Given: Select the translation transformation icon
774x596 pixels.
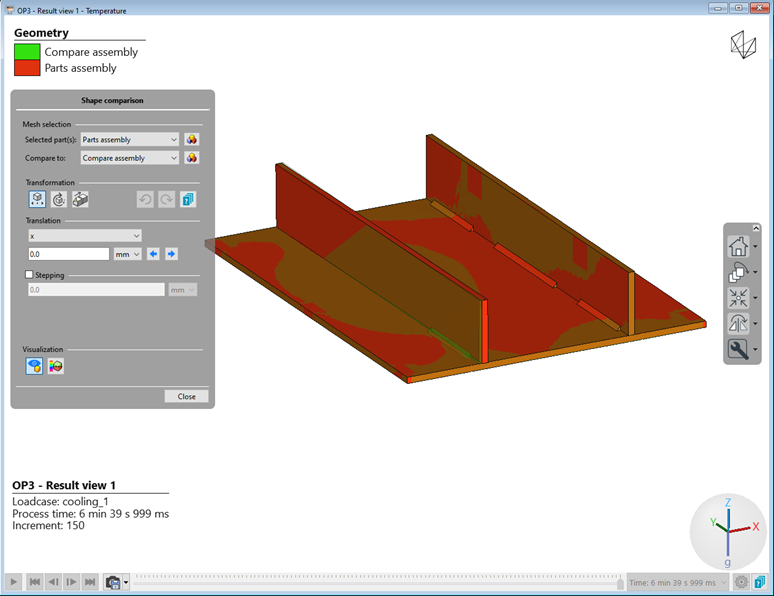Looking at the screenshot, I should (x=38, y=199).
